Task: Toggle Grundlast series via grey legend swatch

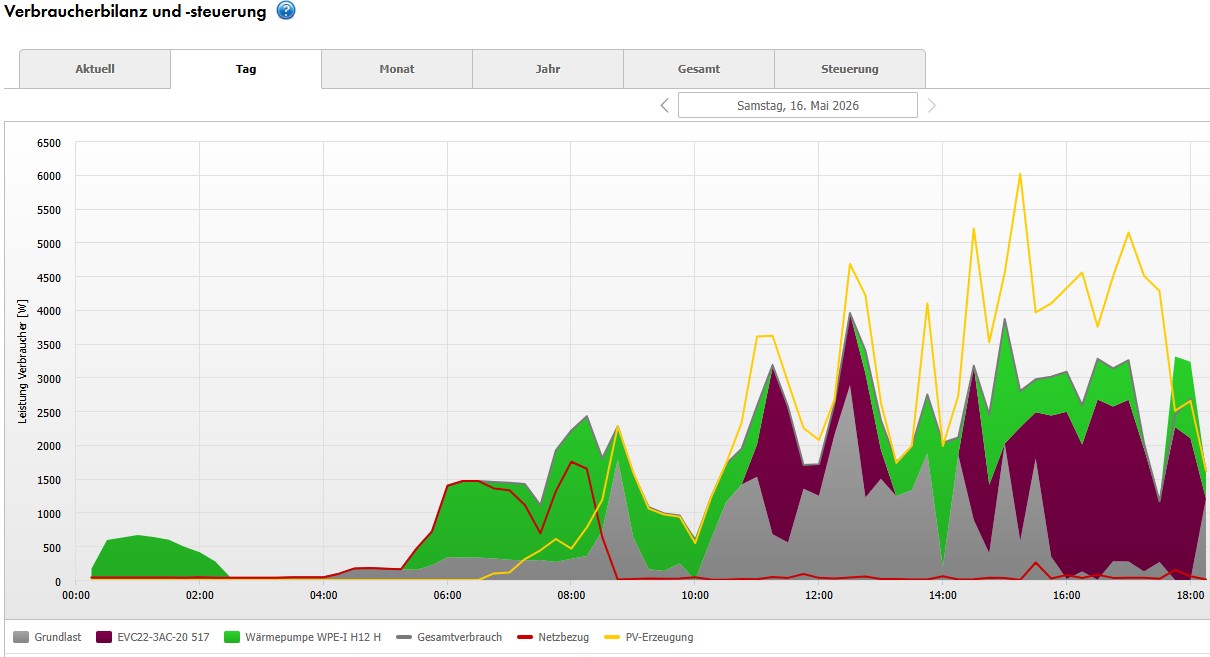Action: [x=21, y=637]
